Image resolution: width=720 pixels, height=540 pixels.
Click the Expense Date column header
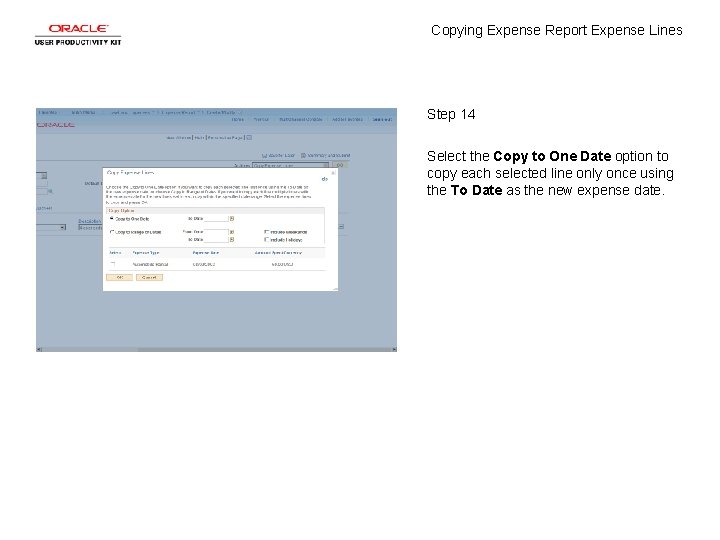coord(206,253)
